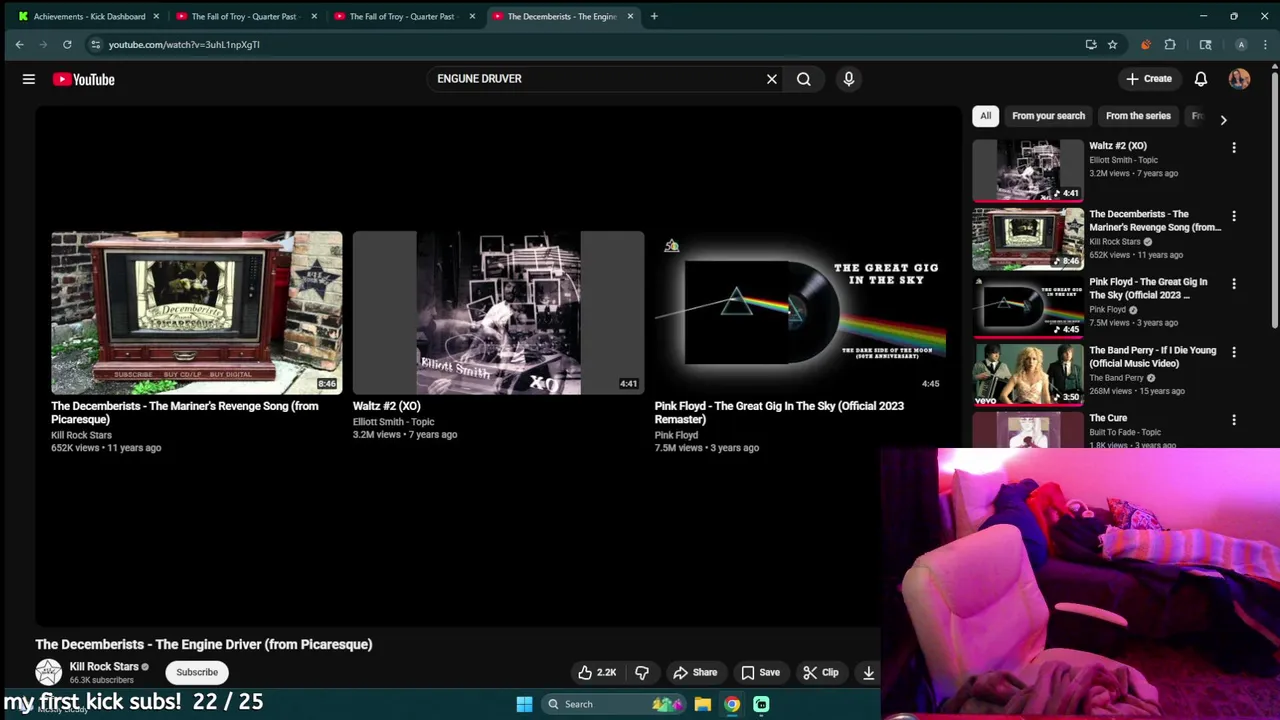Screen dimensions: 1280x720
Task: Dislike the Engine Driver video
Action: click(642, 672)
